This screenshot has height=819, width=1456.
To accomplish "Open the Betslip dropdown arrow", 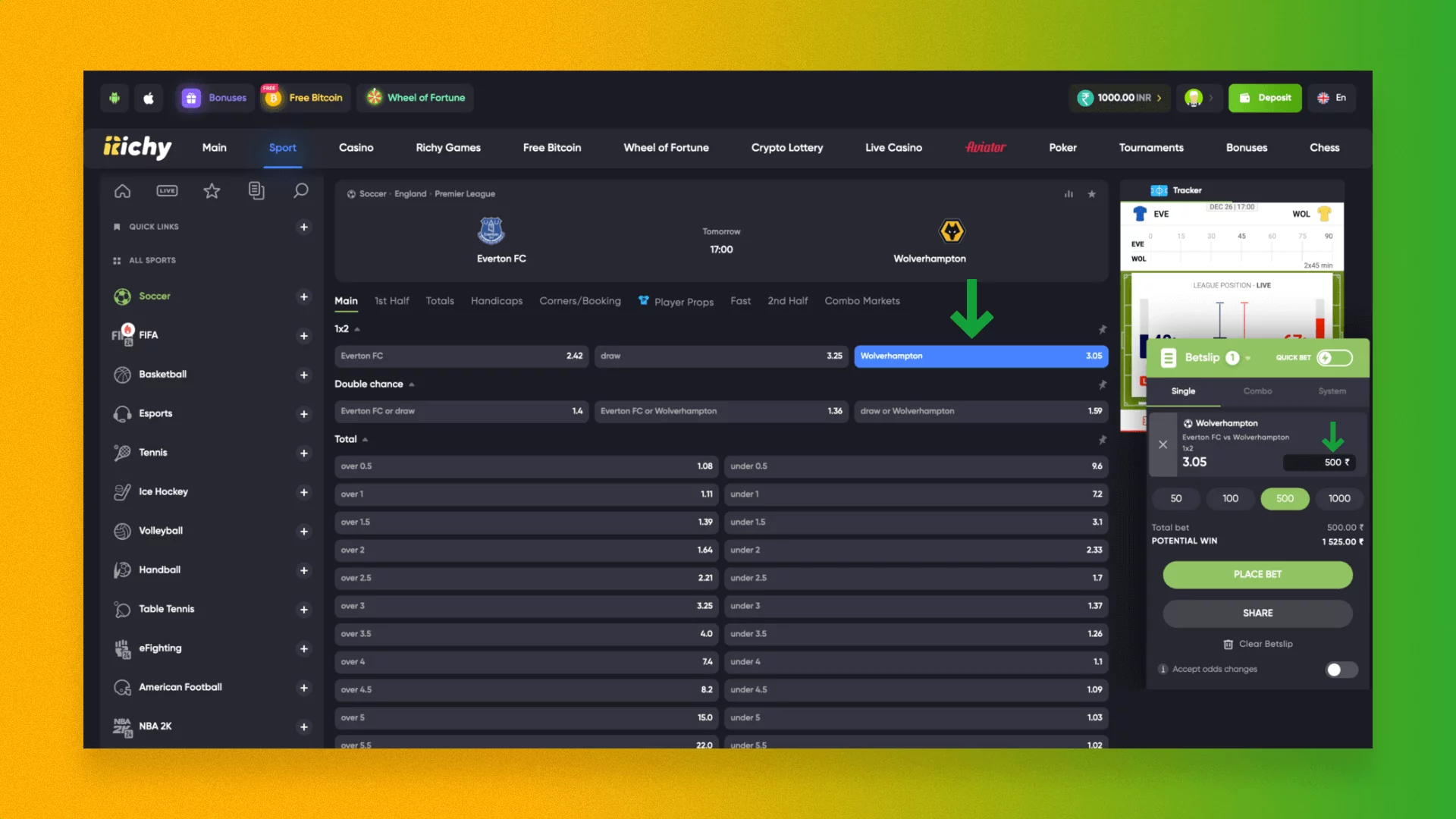I will click(x=1247, y=359).
